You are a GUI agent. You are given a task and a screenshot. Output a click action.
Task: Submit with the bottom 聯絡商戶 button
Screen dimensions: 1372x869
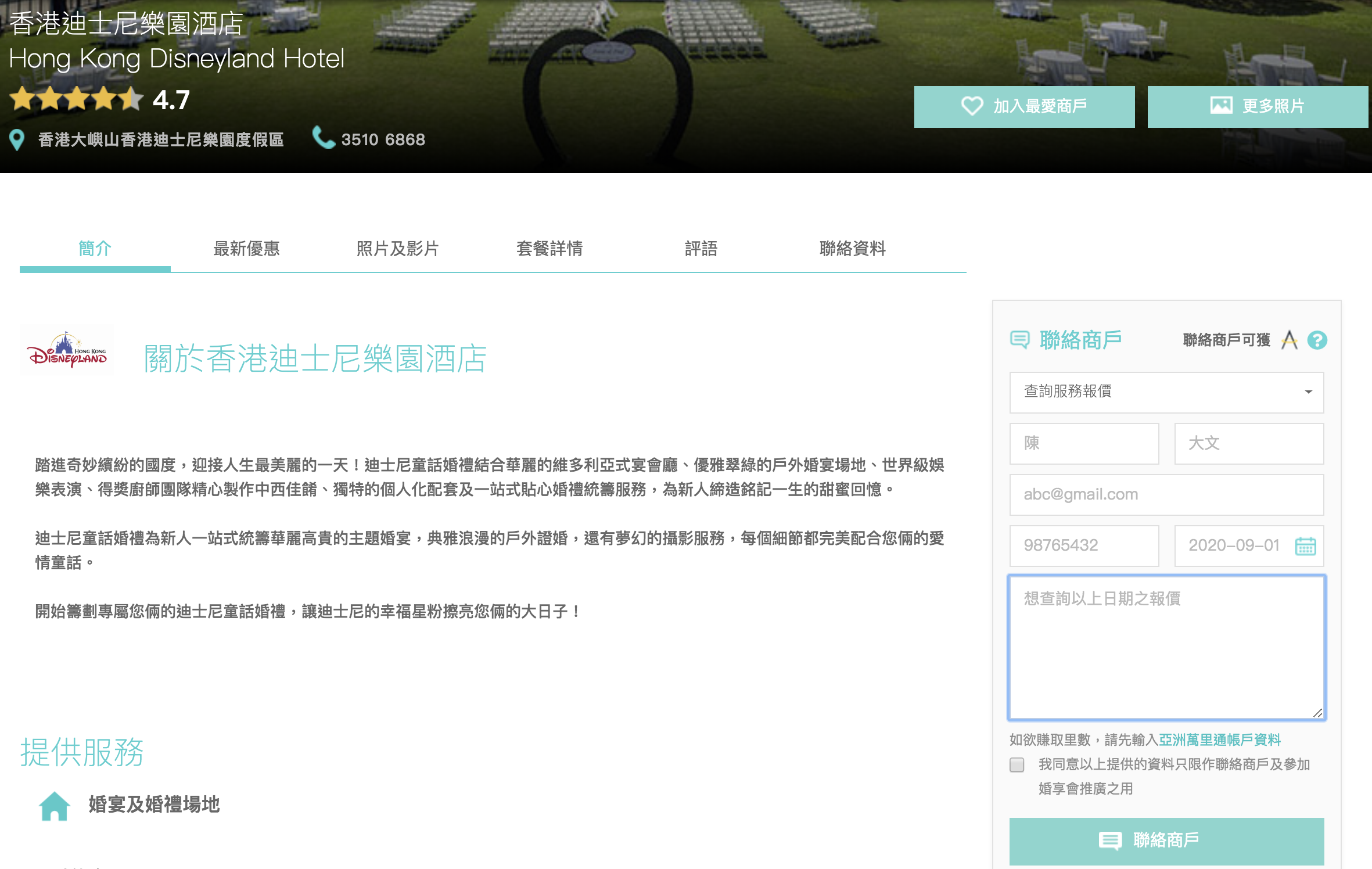pyautogui.click(x=1166, y=841)
